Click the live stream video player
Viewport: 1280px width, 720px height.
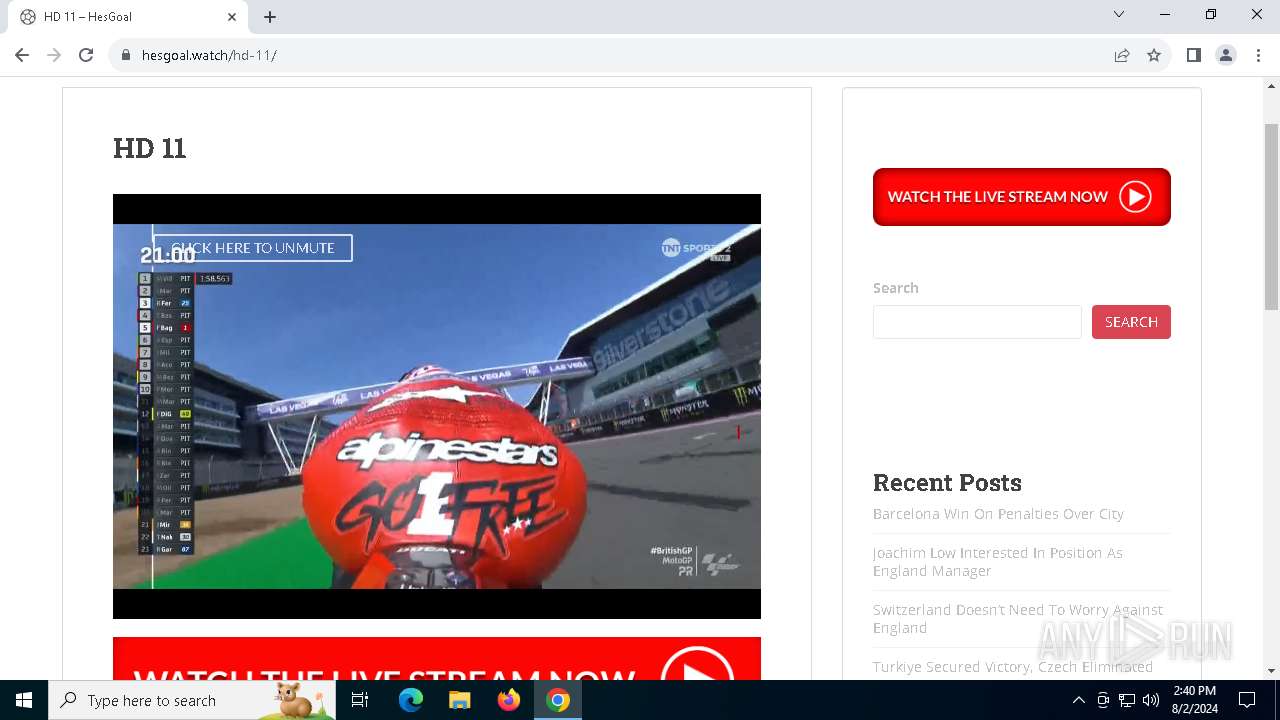click(437, 406)
